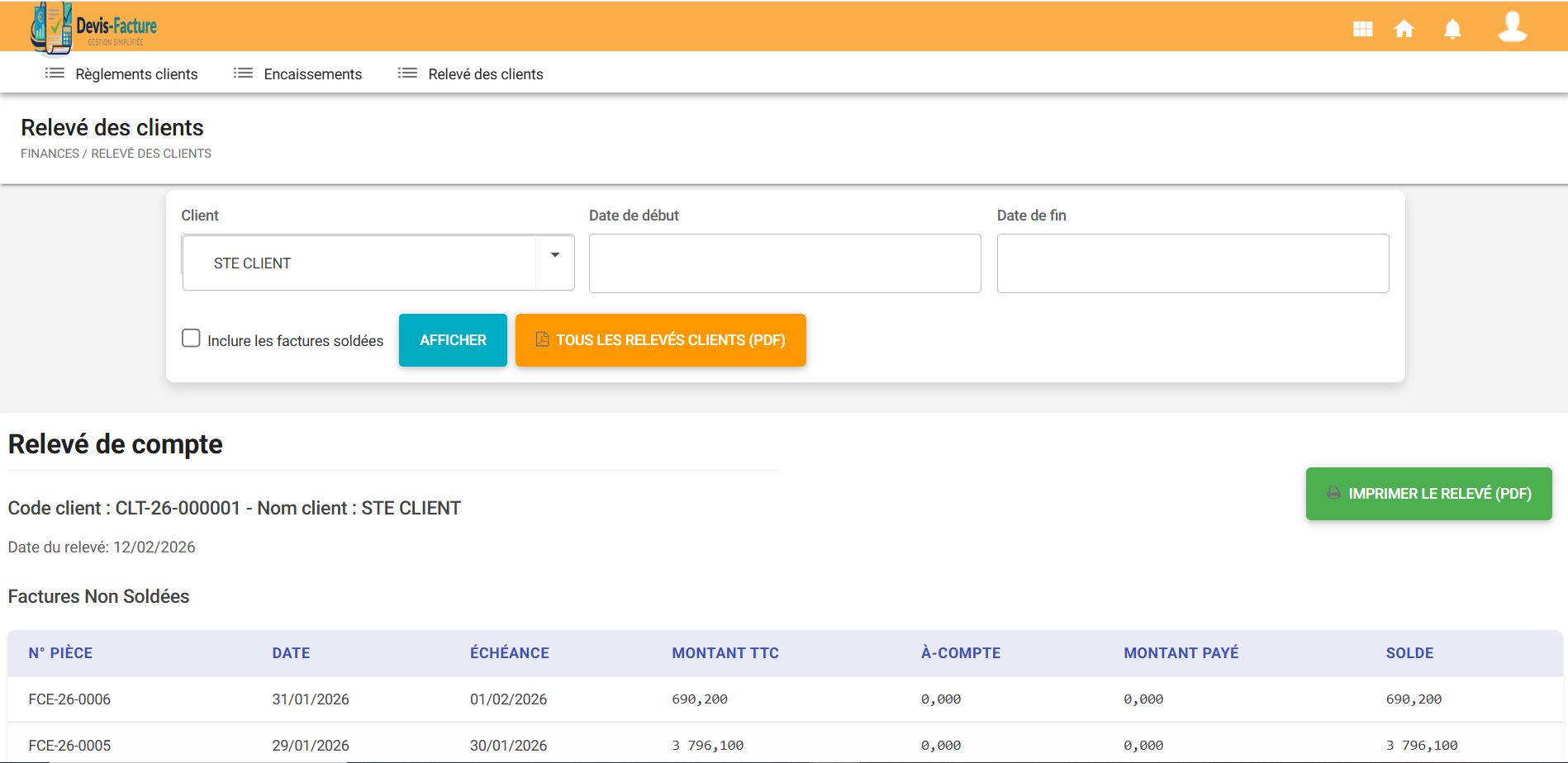1568x763 pixels.
Task: Click list icon beside Relevé des clients
Action: point(407,73)
